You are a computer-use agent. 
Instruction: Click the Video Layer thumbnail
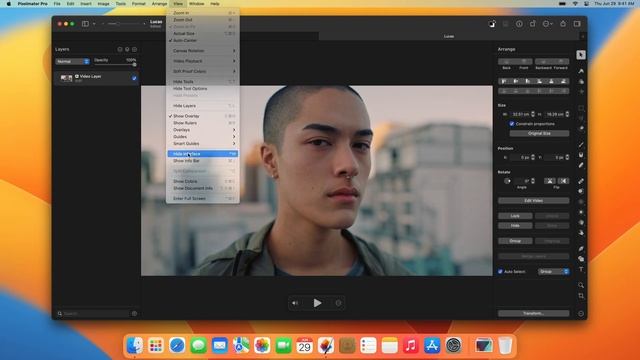point(66,78)
